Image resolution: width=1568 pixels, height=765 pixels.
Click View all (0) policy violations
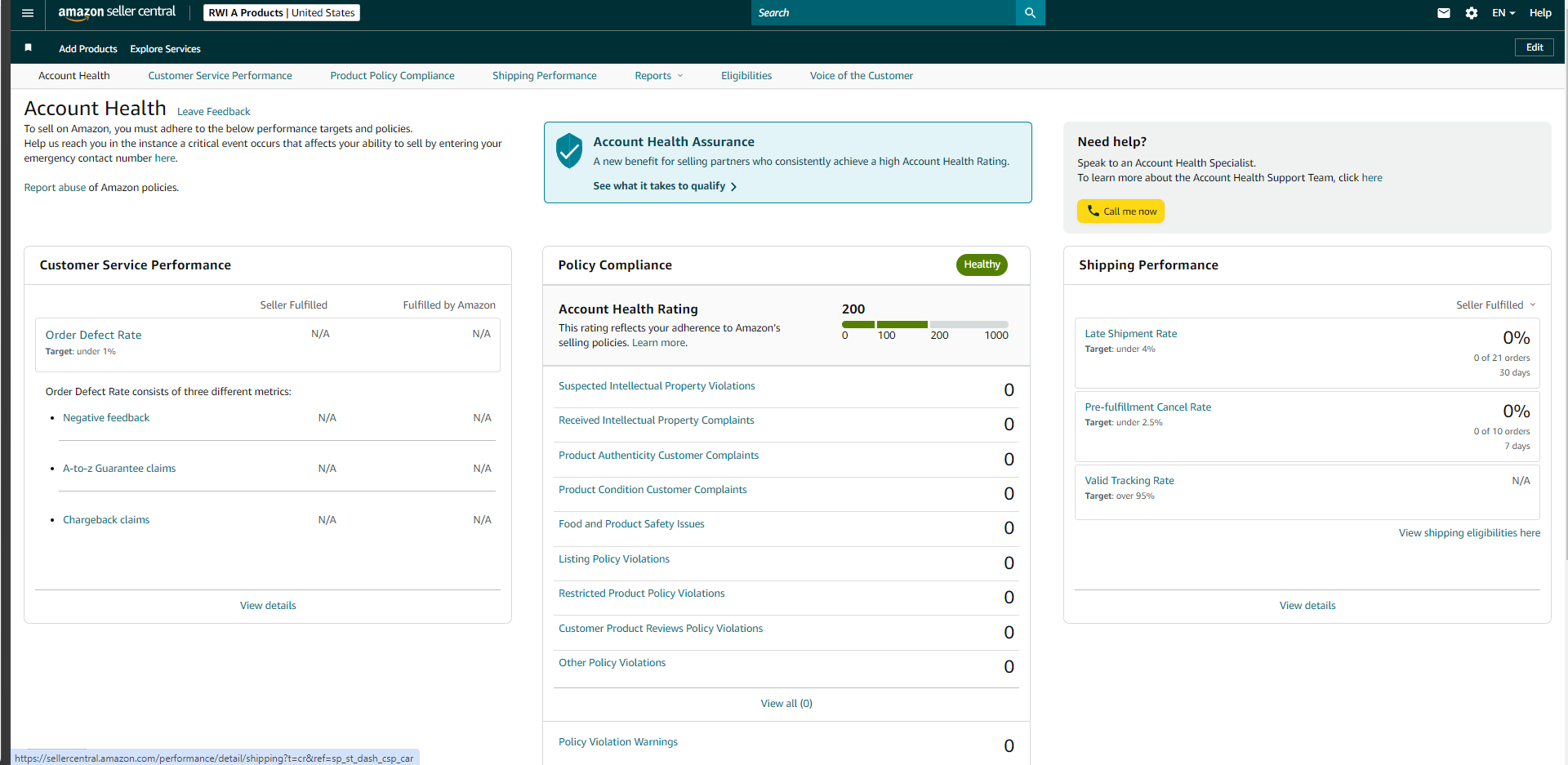[x=786, y=704]
